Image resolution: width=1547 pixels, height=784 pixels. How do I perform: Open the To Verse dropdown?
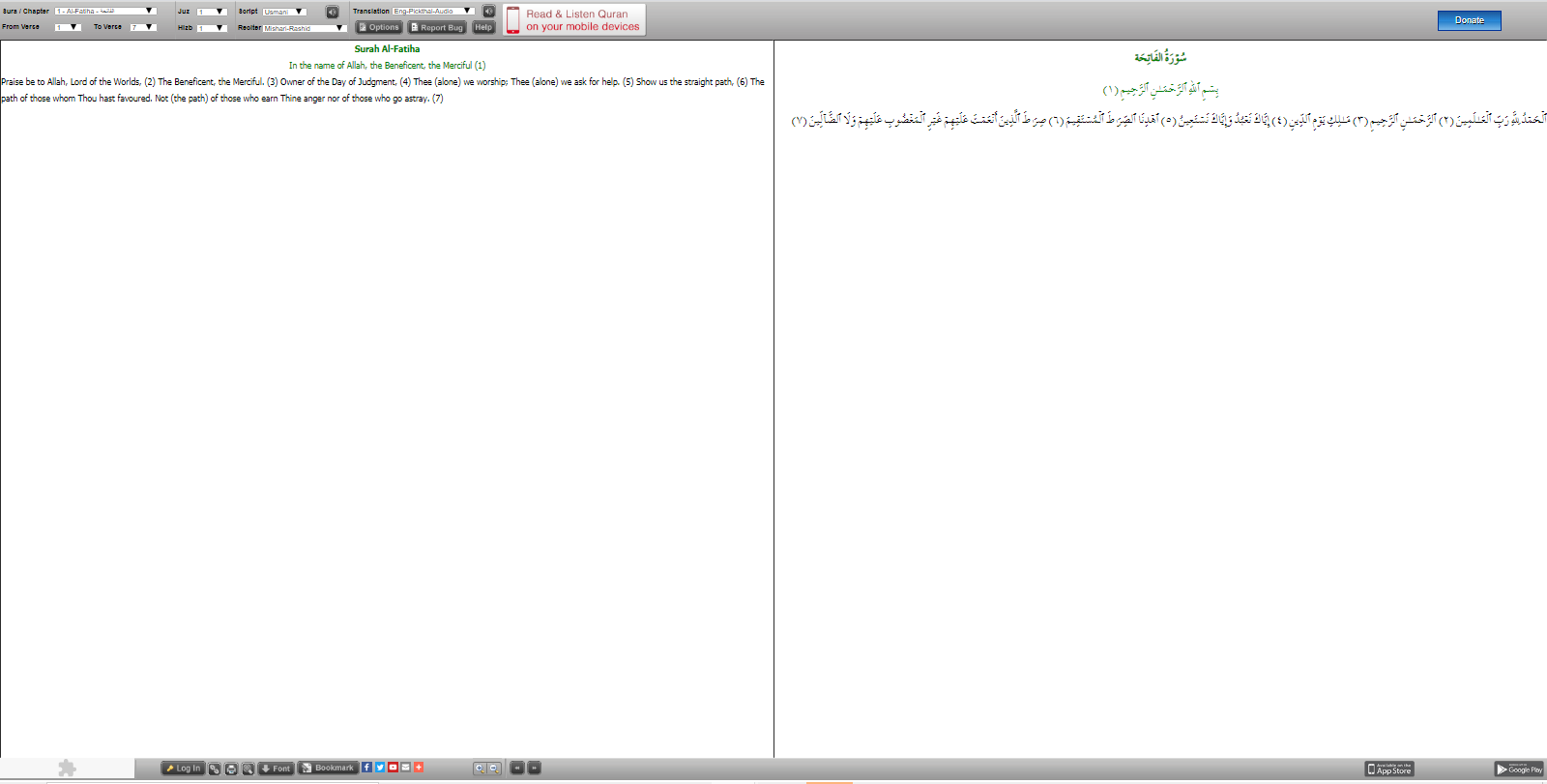point(143,27)
